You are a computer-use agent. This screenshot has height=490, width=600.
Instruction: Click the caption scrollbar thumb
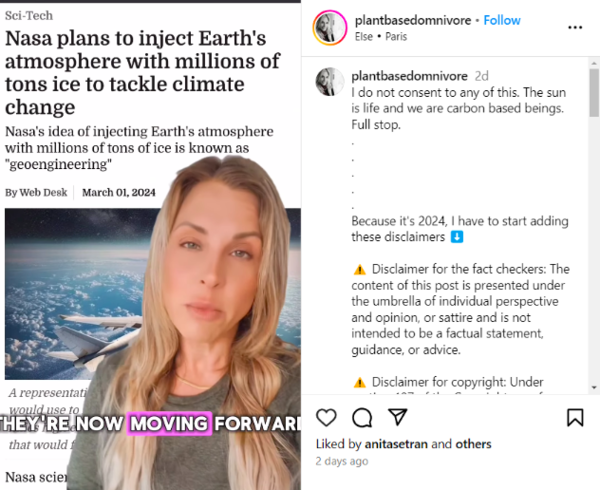tap(594, 93)
